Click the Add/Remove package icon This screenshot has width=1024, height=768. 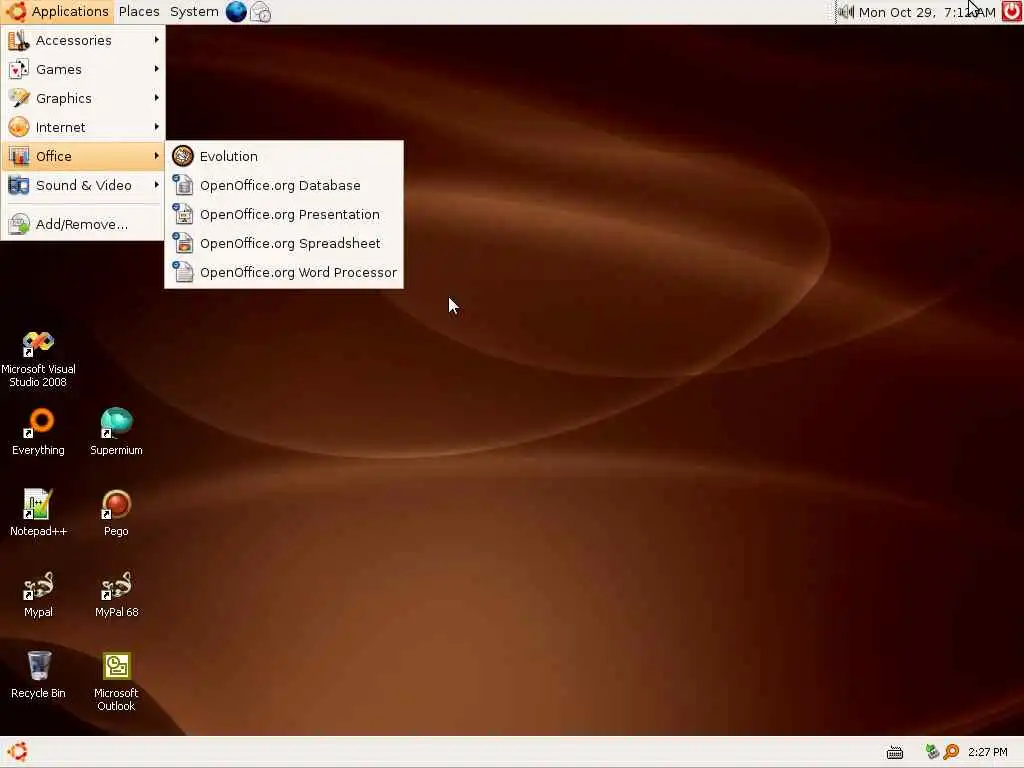[18, 224]
